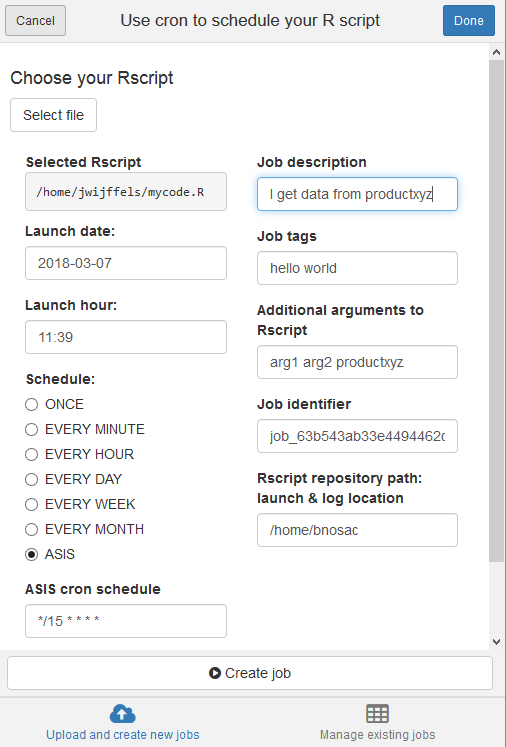The width and height of the screenshot is (506, 747).
Task: Click the cloud upload icon
Action: click(x=122, y=714)
